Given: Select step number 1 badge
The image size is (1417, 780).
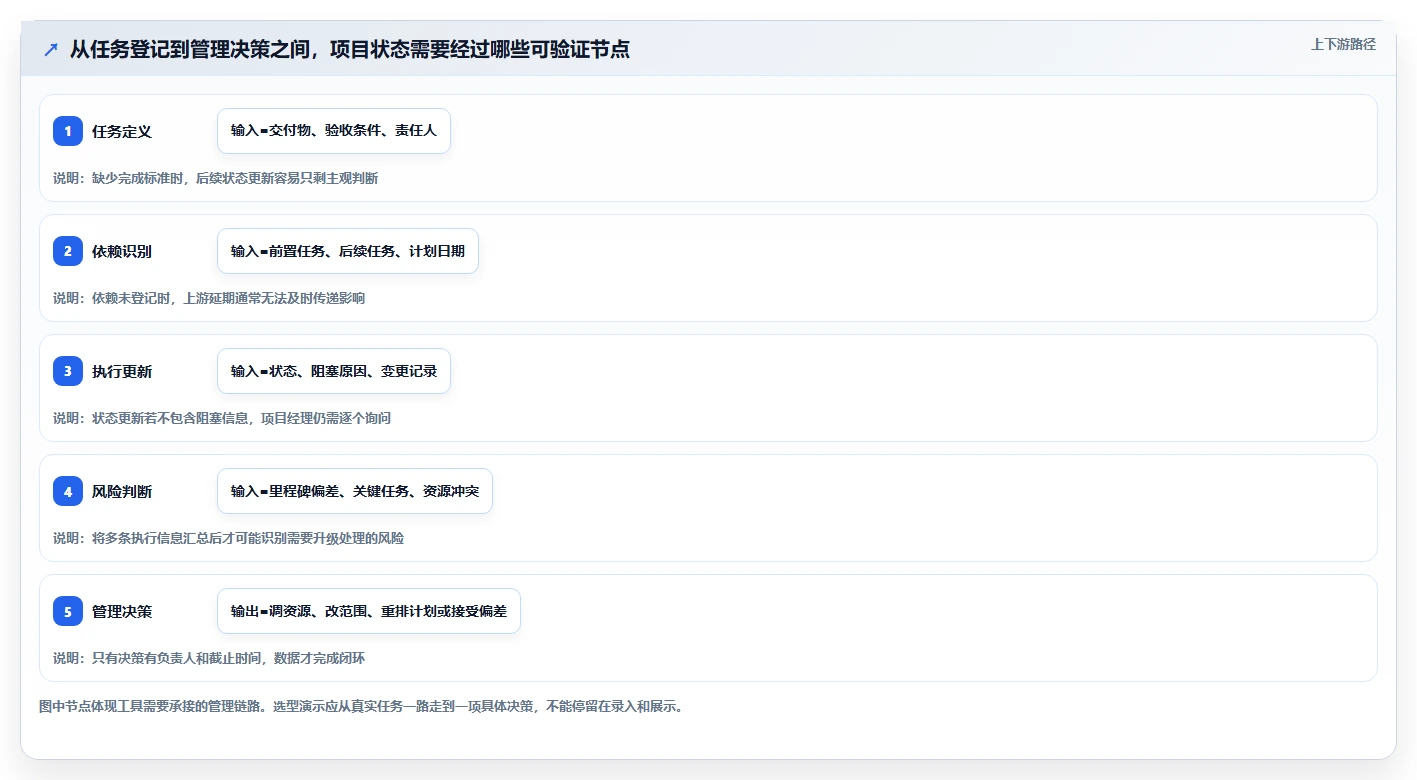Looking at the screenshot, I should pyautogui.click(x=68, y=131).
